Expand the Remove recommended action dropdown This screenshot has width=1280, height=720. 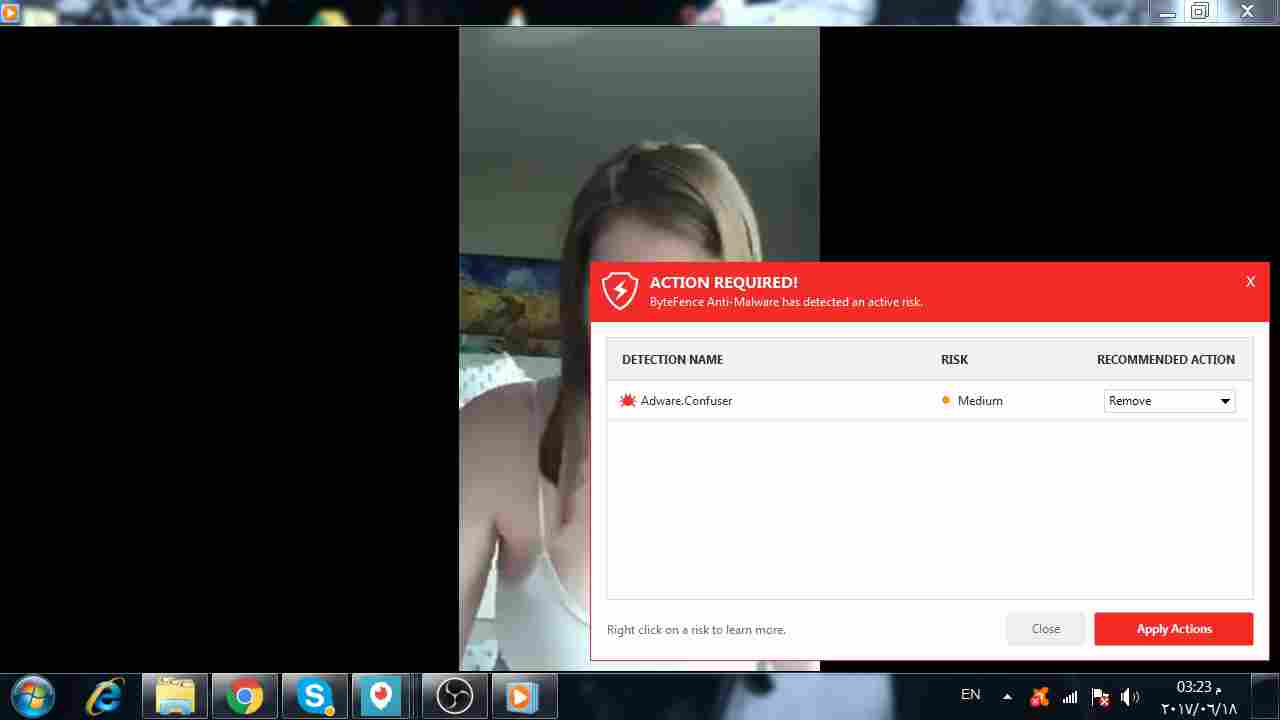click(x=1224, y=401)
